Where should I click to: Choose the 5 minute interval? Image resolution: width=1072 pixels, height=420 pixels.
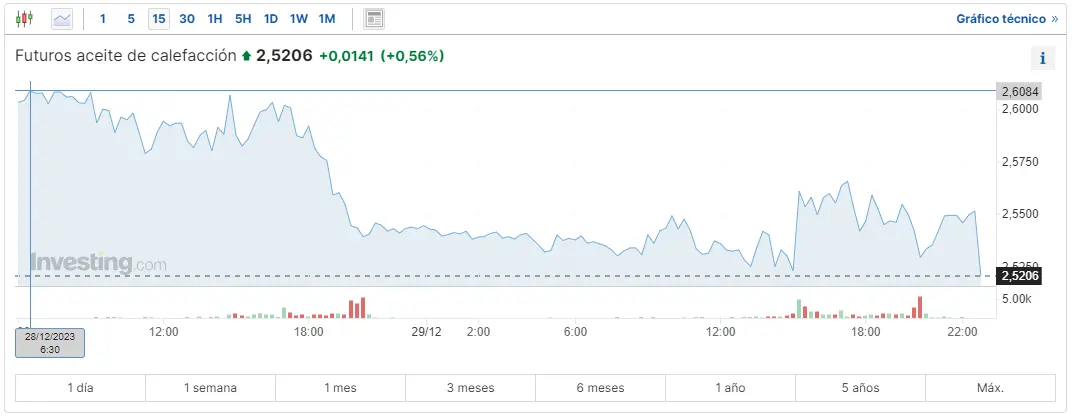[131, 19]
